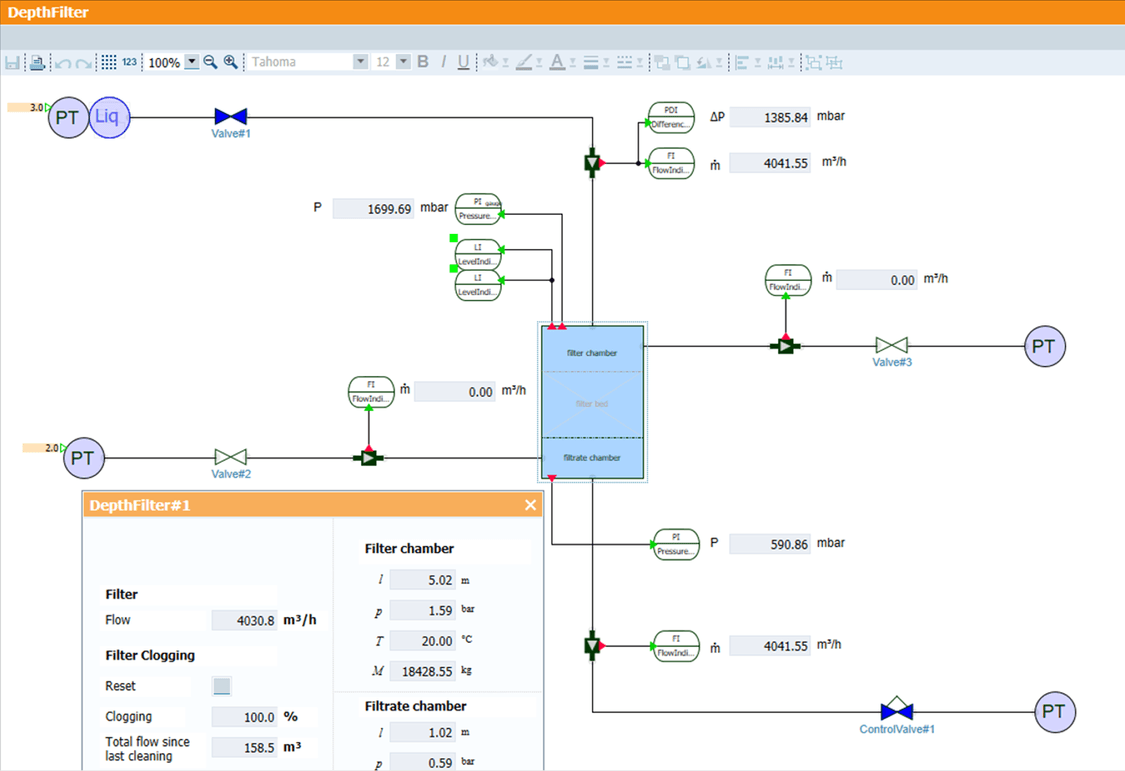This screenshot has width=1125, height=771.
Task: Select the Valve#3 symbol
Action: (891, 346)
